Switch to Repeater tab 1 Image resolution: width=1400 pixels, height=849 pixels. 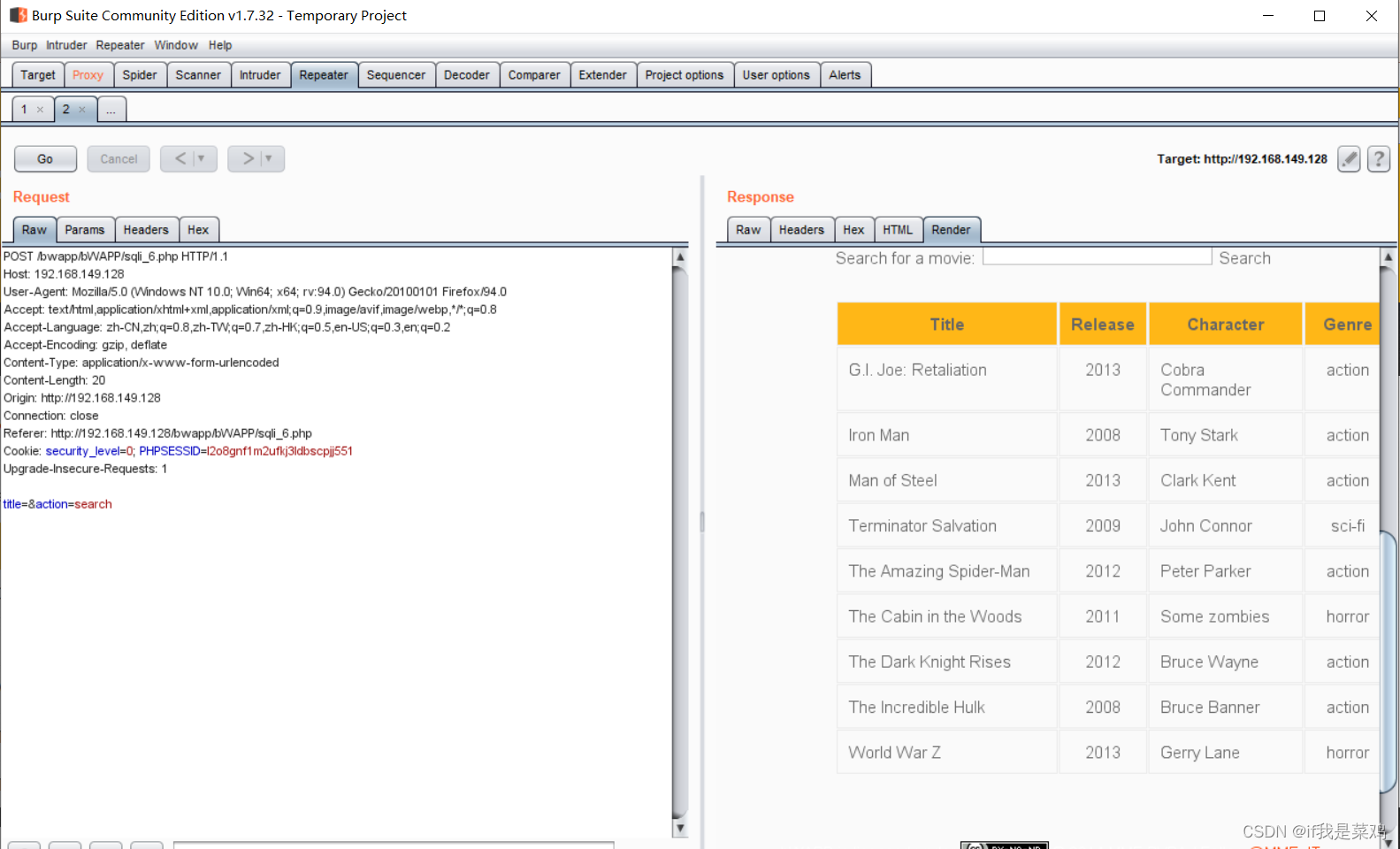(24, 110)
